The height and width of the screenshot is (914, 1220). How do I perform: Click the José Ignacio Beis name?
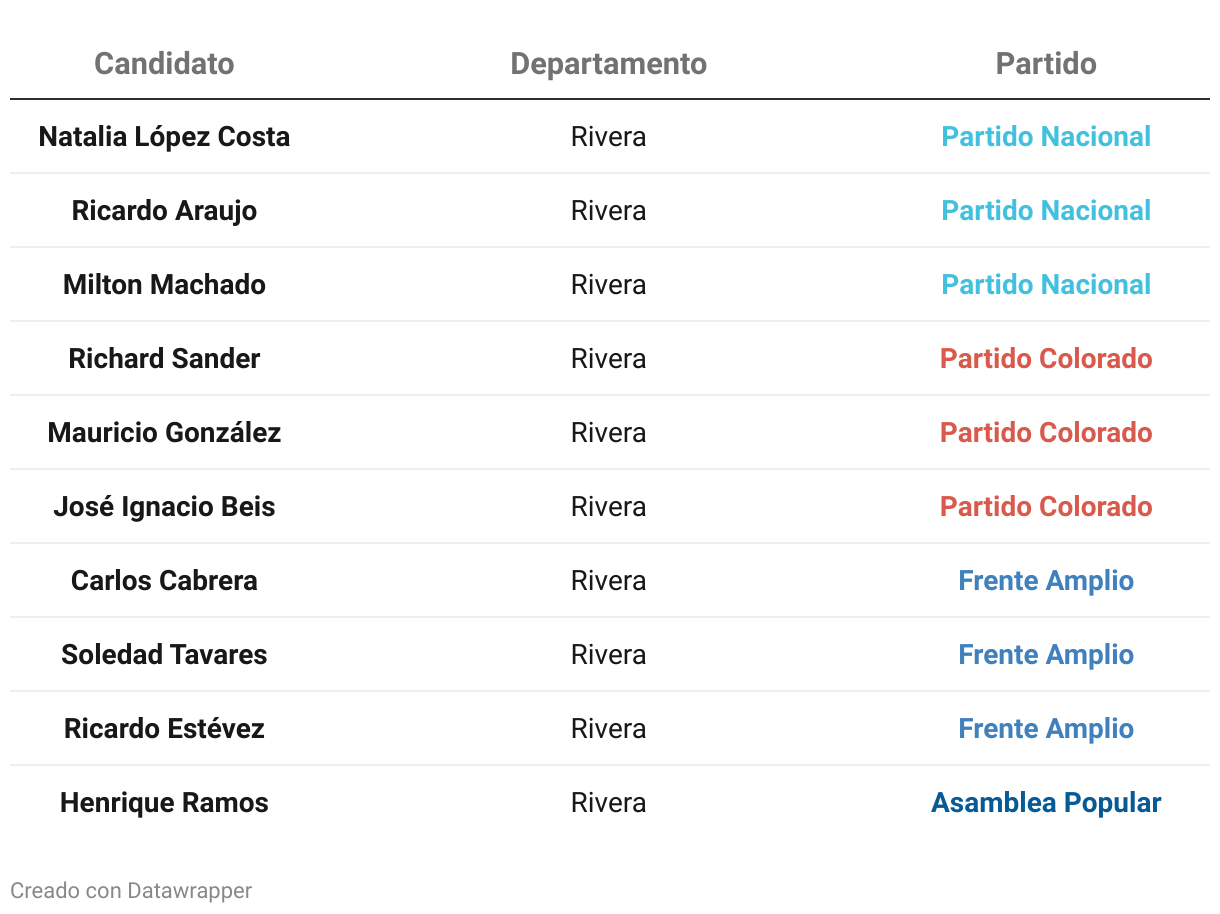pyautogui.click(x=164, y=507)
